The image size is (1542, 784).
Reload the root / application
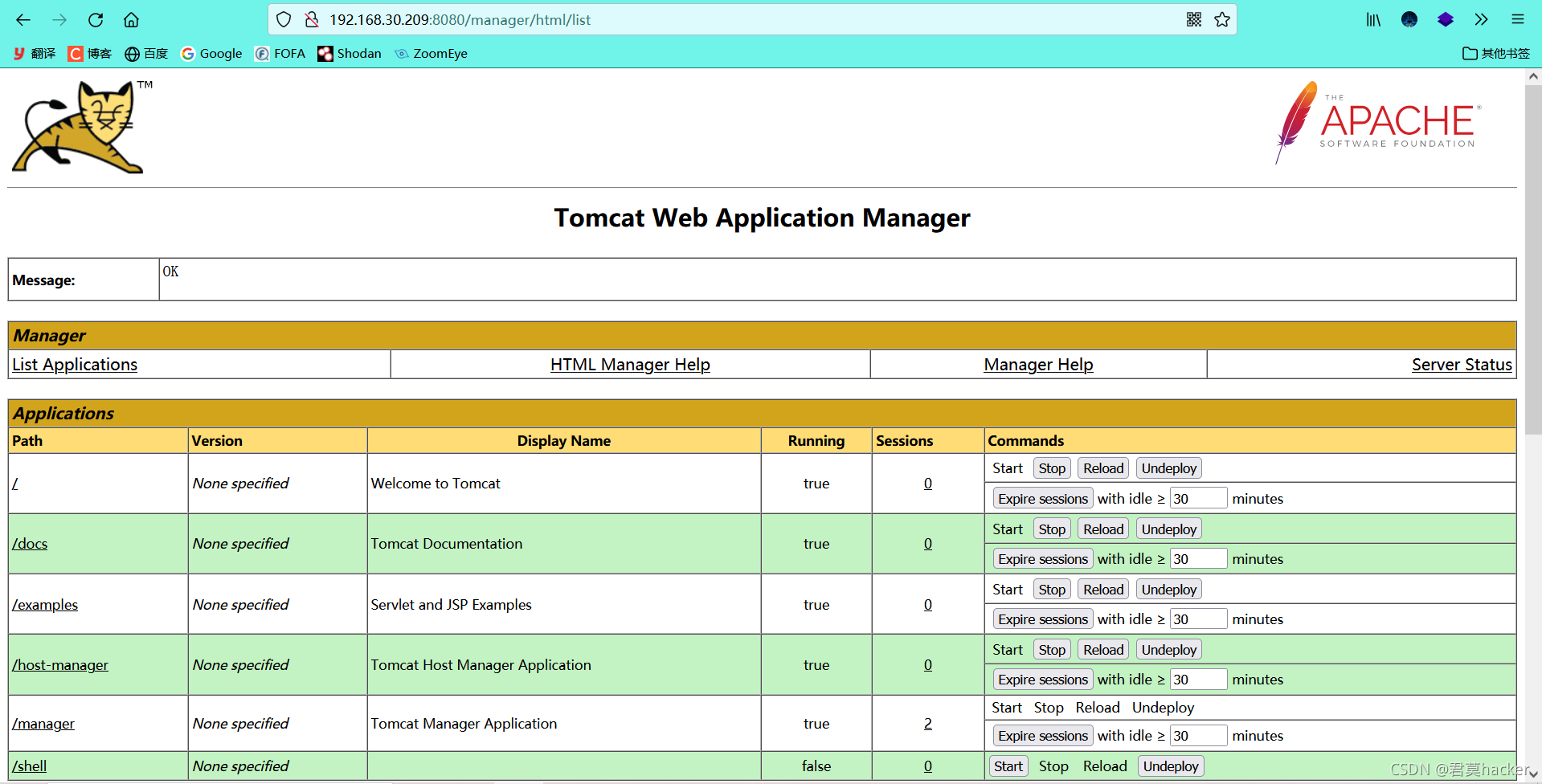[x=1103, y=468]
